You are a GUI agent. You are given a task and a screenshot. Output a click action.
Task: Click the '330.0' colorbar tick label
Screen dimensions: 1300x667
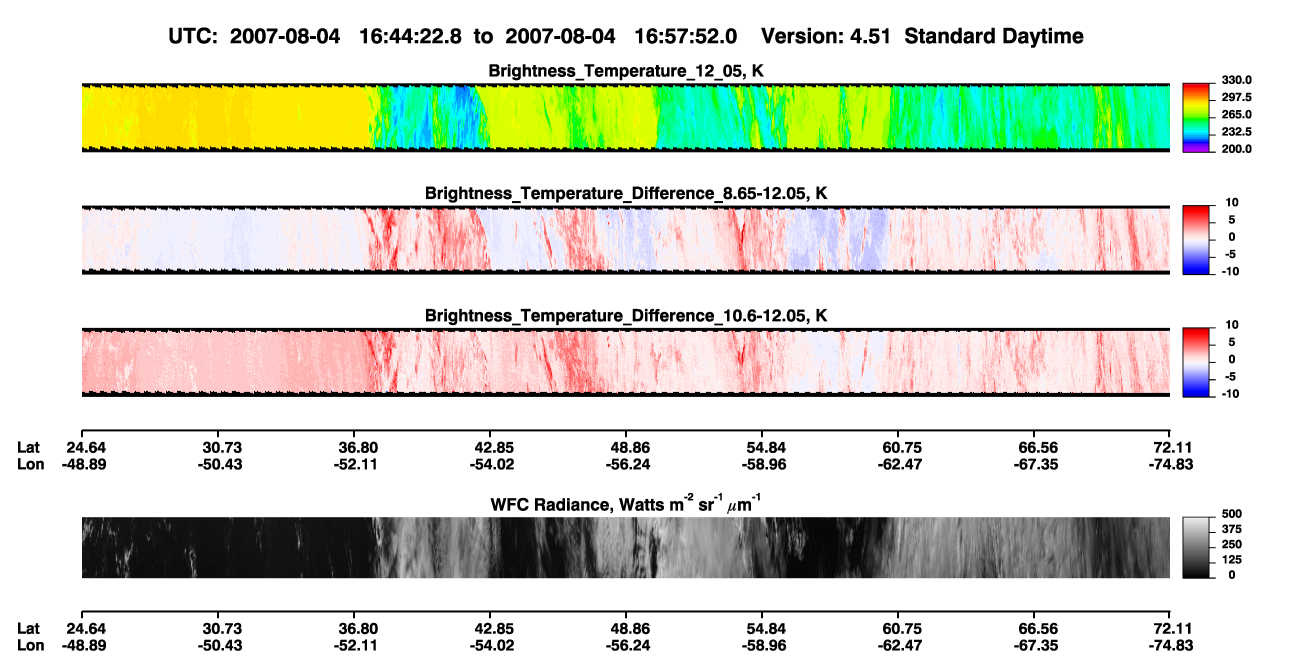point(1236,81)
